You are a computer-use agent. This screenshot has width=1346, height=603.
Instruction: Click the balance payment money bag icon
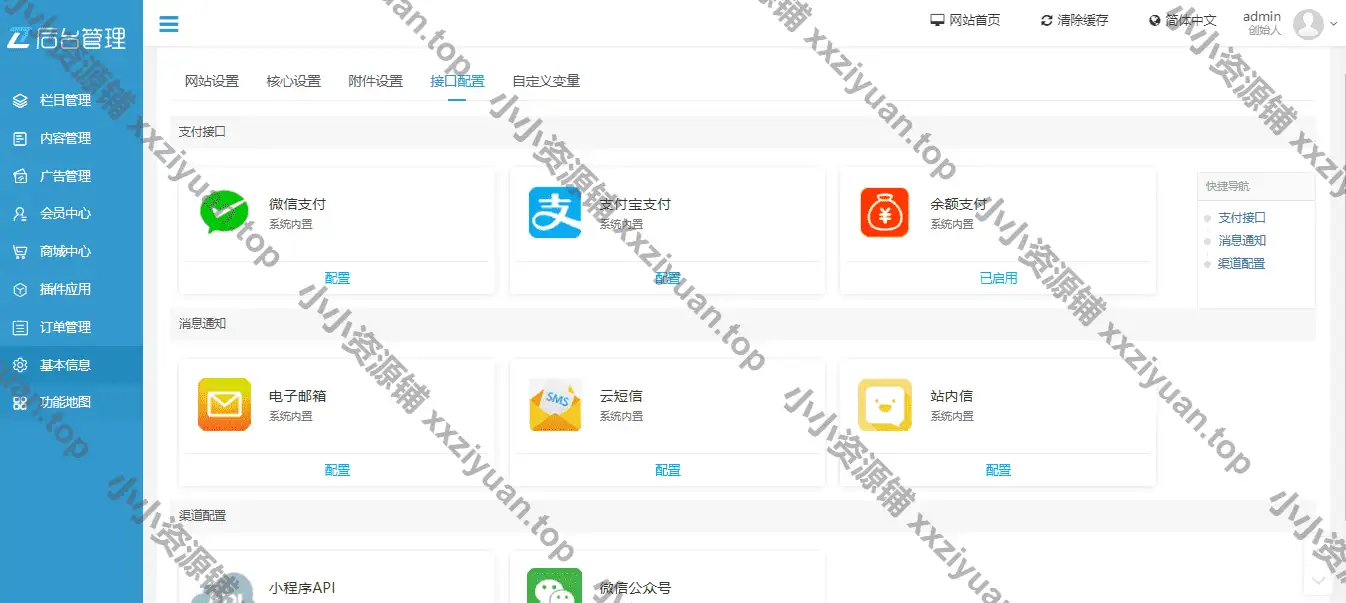[x=884, y=213]
